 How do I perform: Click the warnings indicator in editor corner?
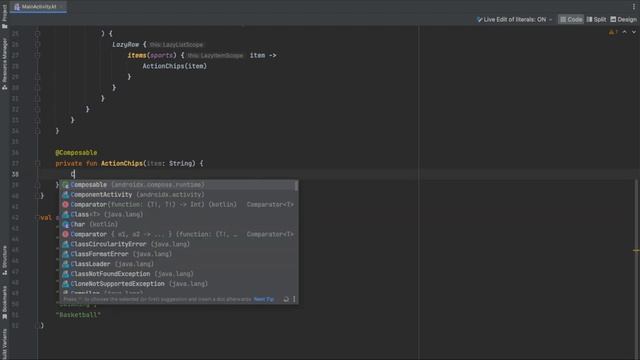click(x=613, y=32)
